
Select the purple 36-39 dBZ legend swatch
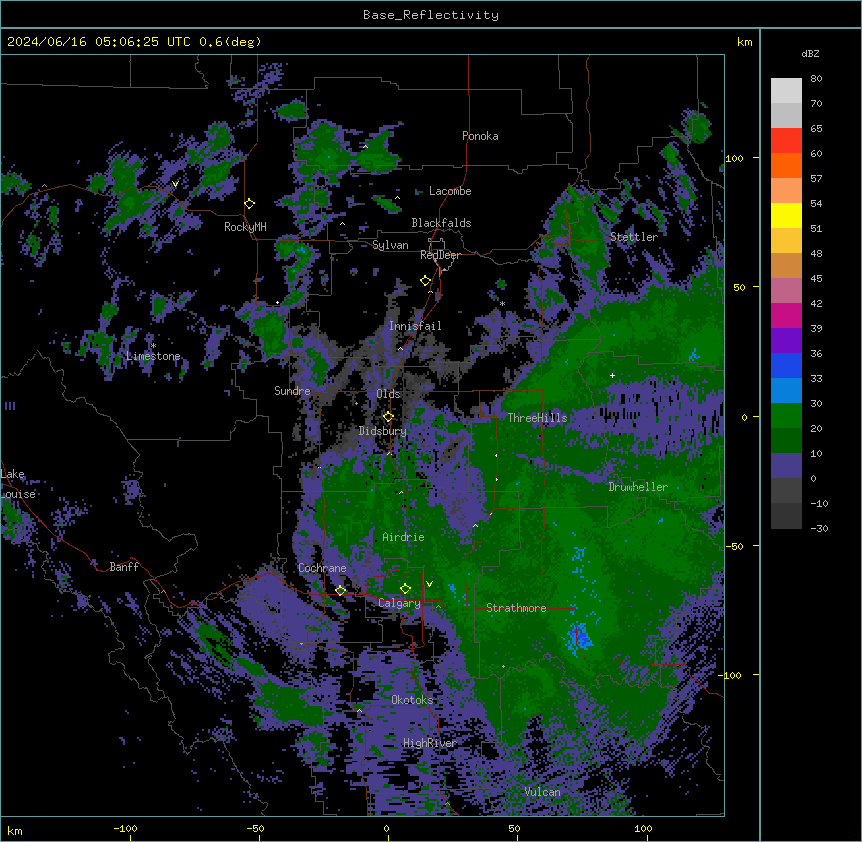click(x=786, y=341)
